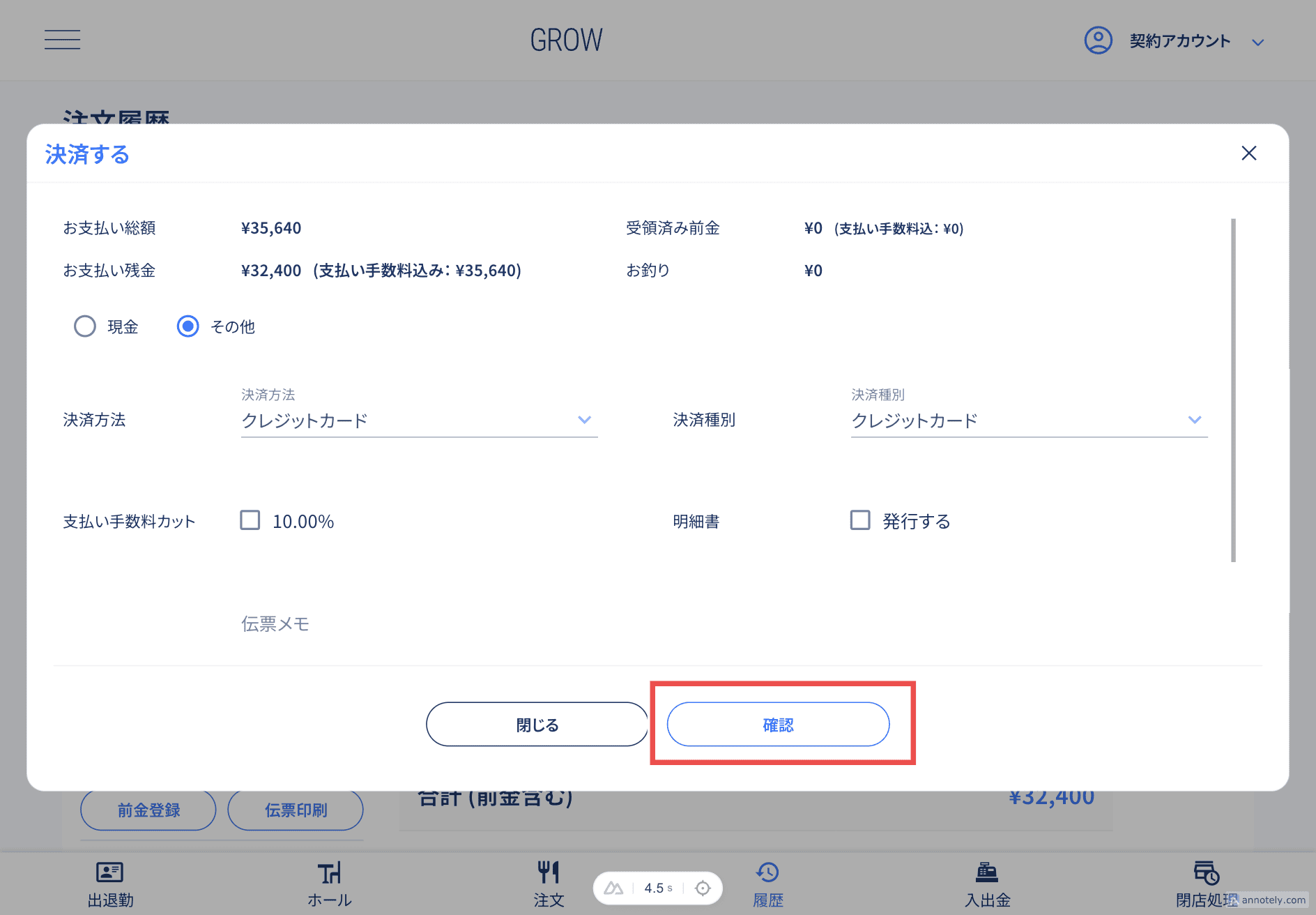Check the 発行する statement checkbox
The width and height of the screenshot is (1316, 915).
click(860, 520)
